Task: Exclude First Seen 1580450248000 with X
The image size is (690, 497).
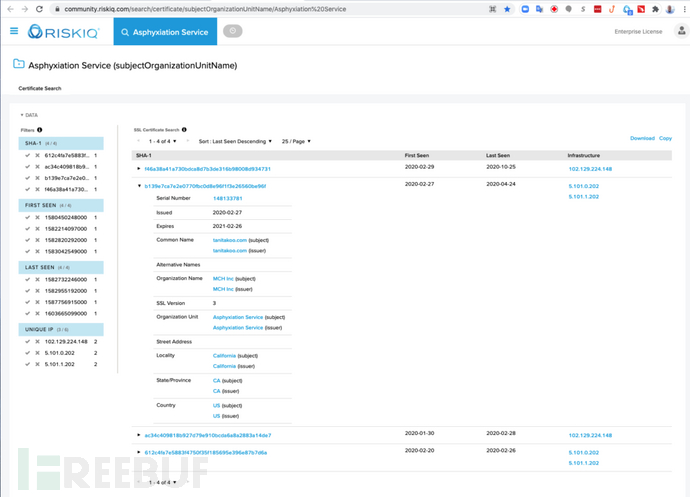Action: point(37,217)
